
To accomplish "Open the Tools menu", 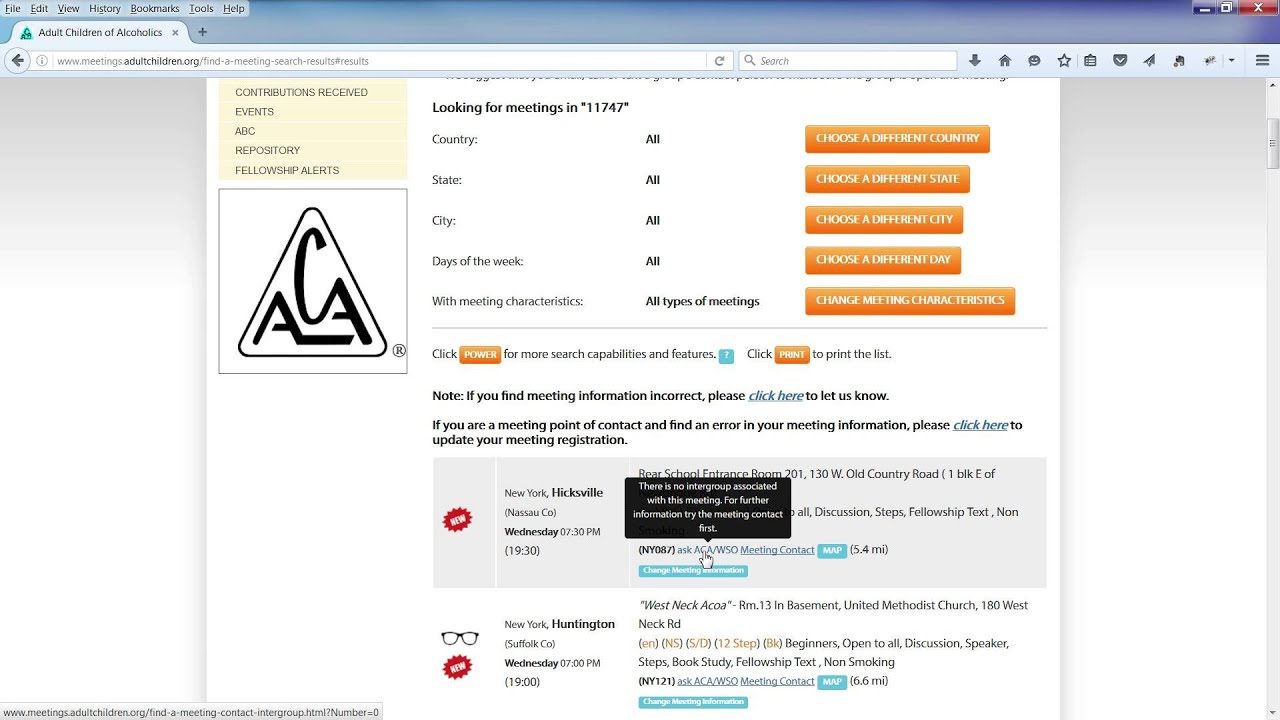I will click(x=201, y=8).
